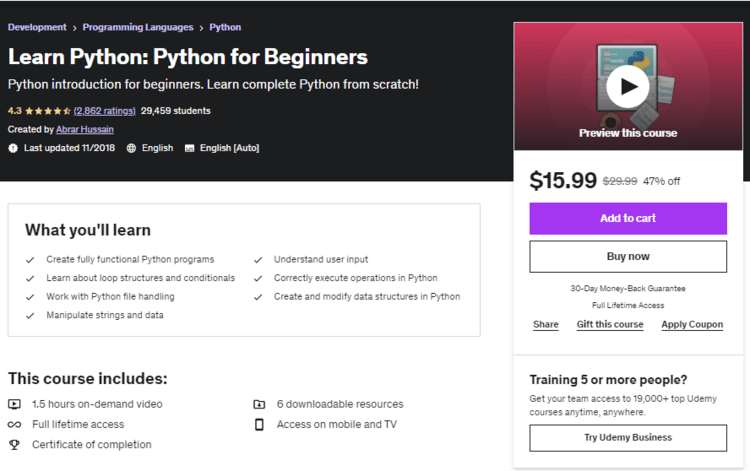Screen dimensions: 750x471
Task: Click Apply Coupon
Action: tap(692, 324)
